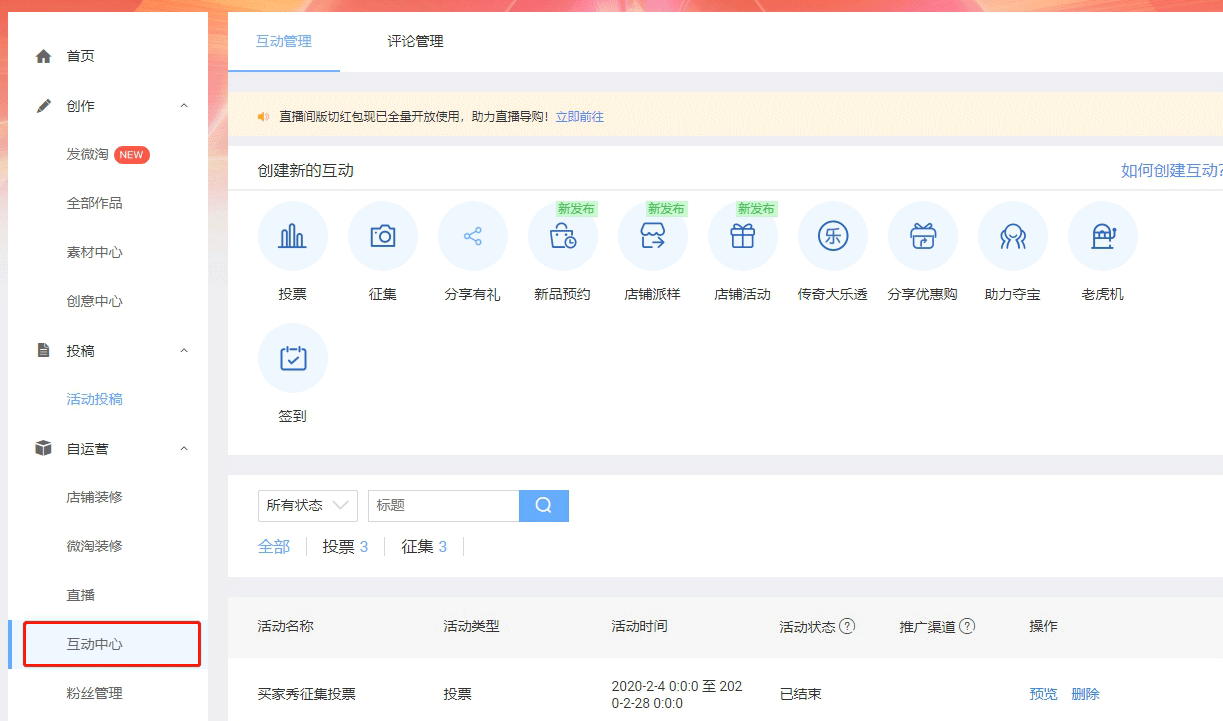Click the 助力夺宝 icon
The width and height of the screenshot is (1223, 721).
point(1012,237)
